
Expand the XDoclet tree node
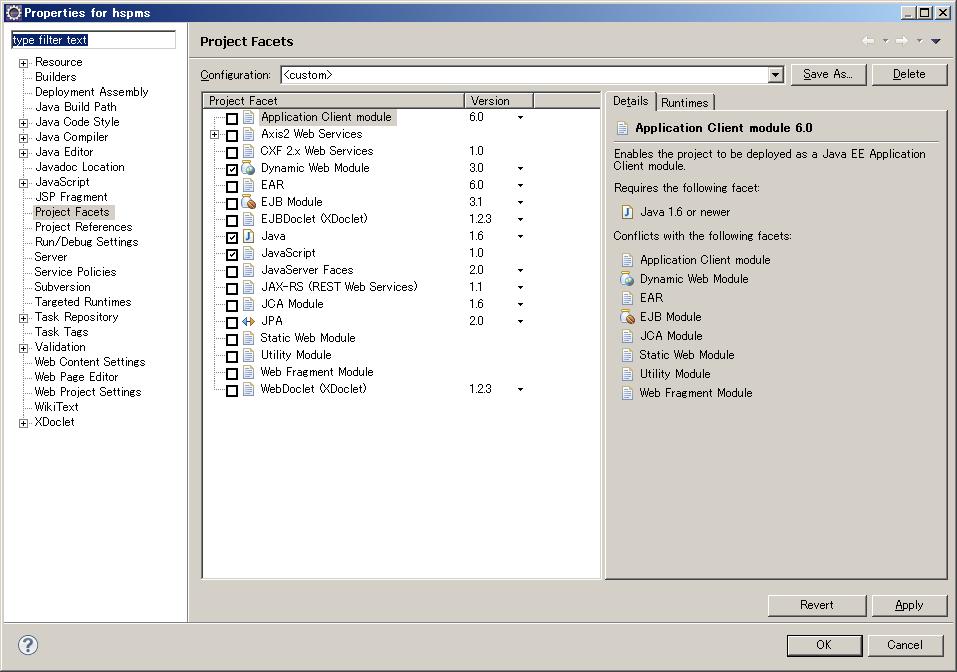pos(23,423)
